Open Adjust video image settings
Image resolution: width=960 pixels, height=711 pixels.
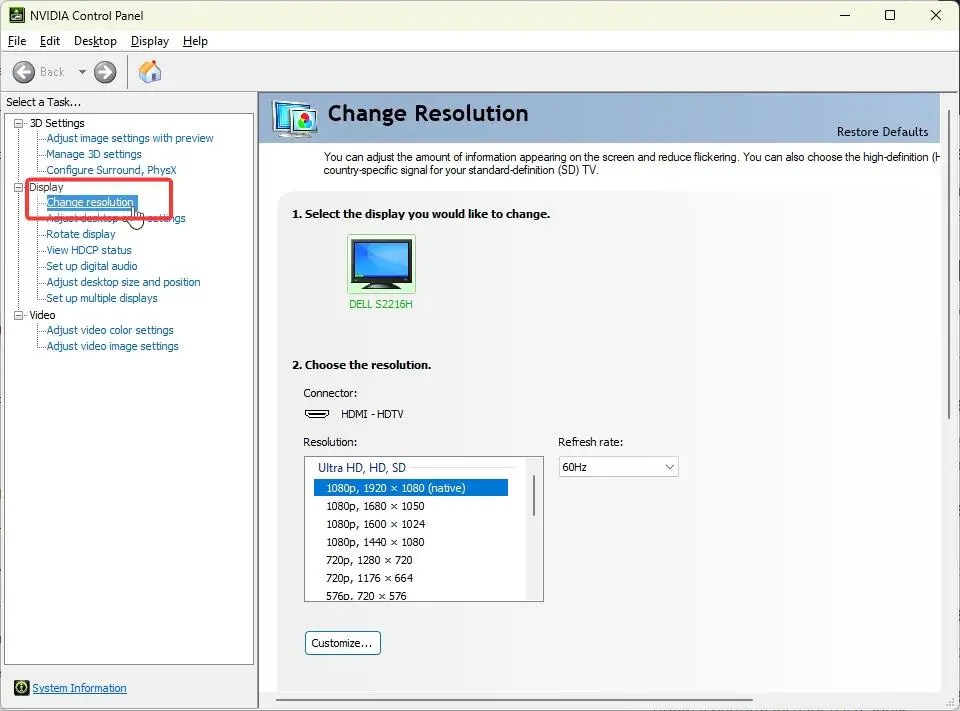[x=113, y=346]
